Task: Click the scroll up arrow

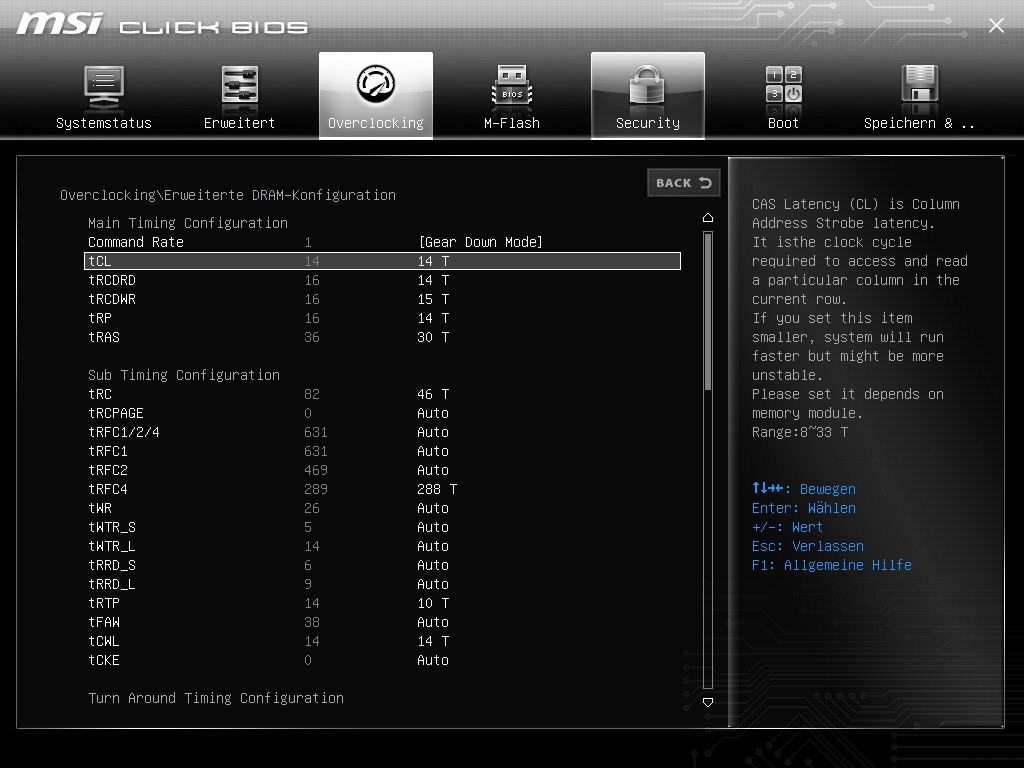Action: coord(708,217)
